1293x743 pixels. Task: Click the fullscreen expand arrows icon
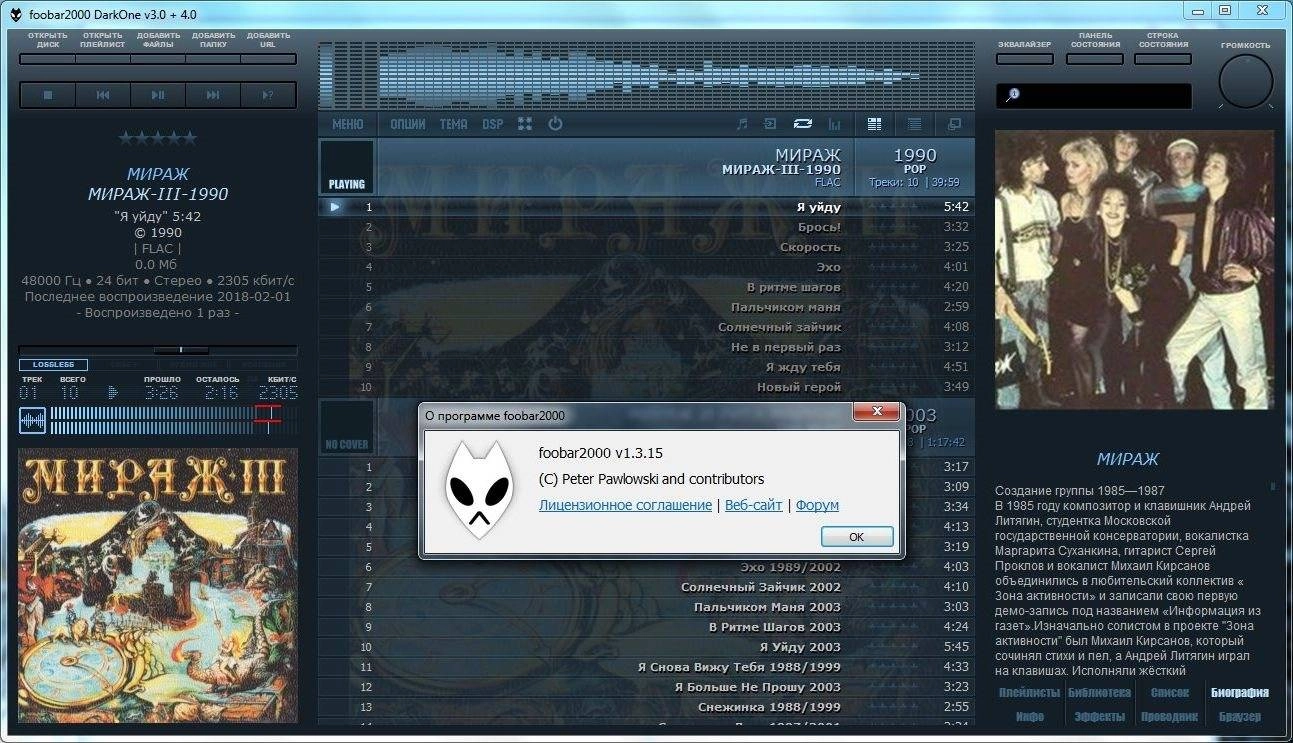coord(524,124)
